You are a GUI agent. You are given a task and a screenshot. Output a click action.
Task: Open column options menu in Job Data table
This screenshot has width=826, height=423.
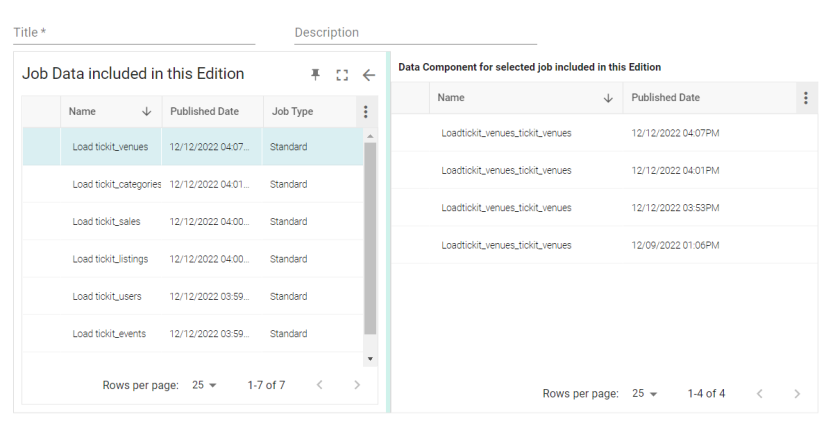pos(366,112)
